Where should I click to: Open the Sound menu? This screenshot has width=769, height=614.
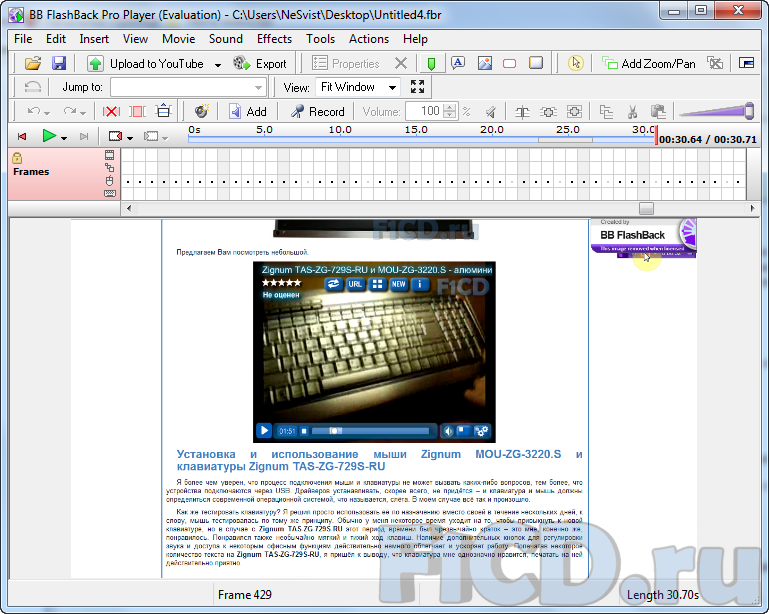tap(226, 39)
